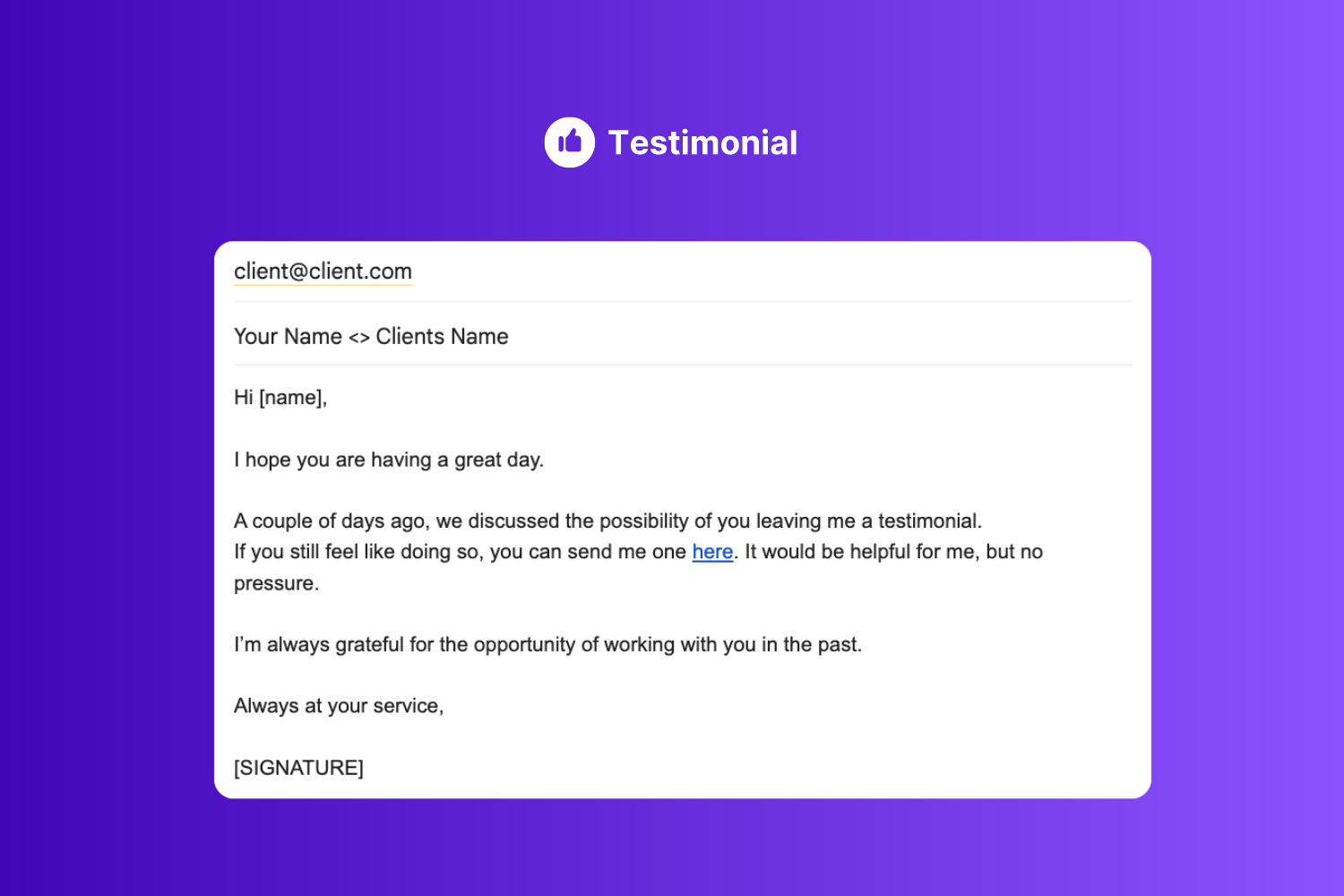Viewport: 1344px width, 896px height.
Task: Select the [SIGNATURE] placeholder
Action: pos(298,768)
